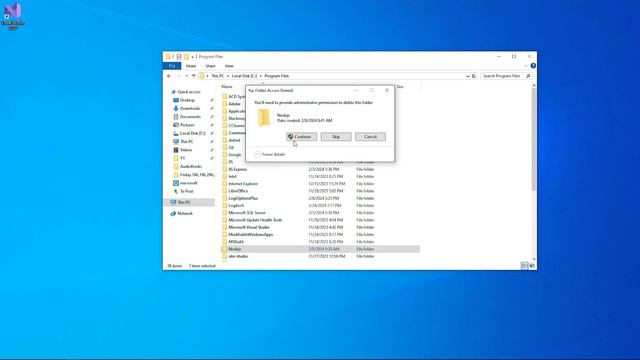The width and height of the screenshot is (640, 360).
Task: Sort by the Name column header
Action: [227, 87]
